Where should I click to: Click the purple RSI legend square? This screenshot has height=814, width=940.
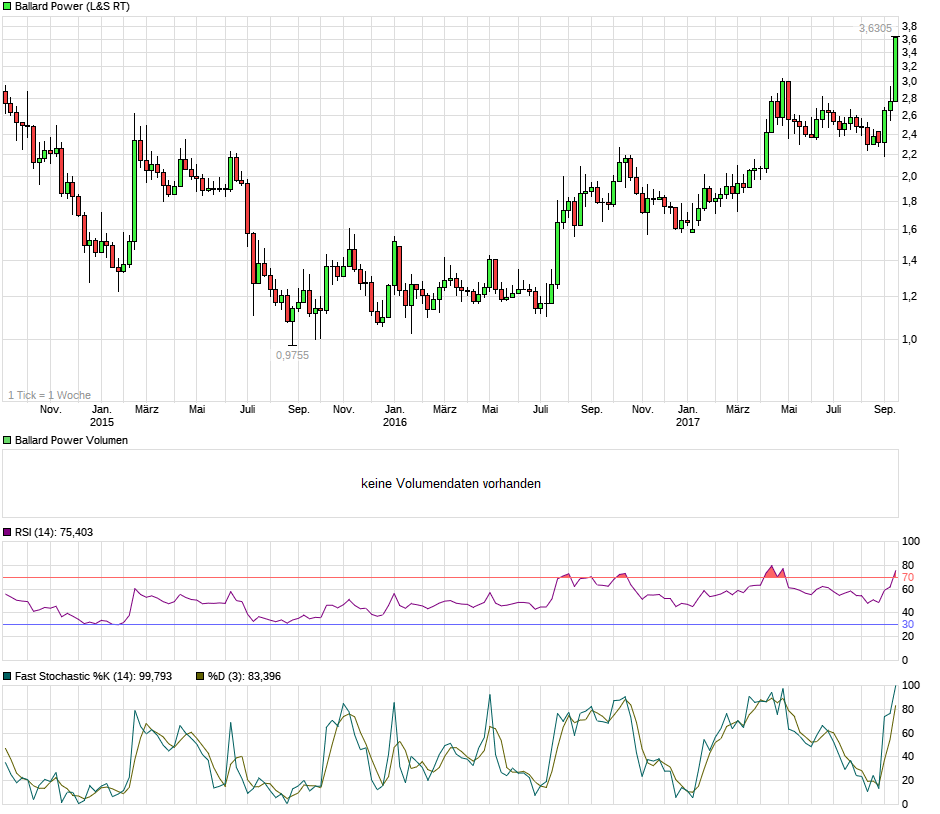tap(7, 532)
